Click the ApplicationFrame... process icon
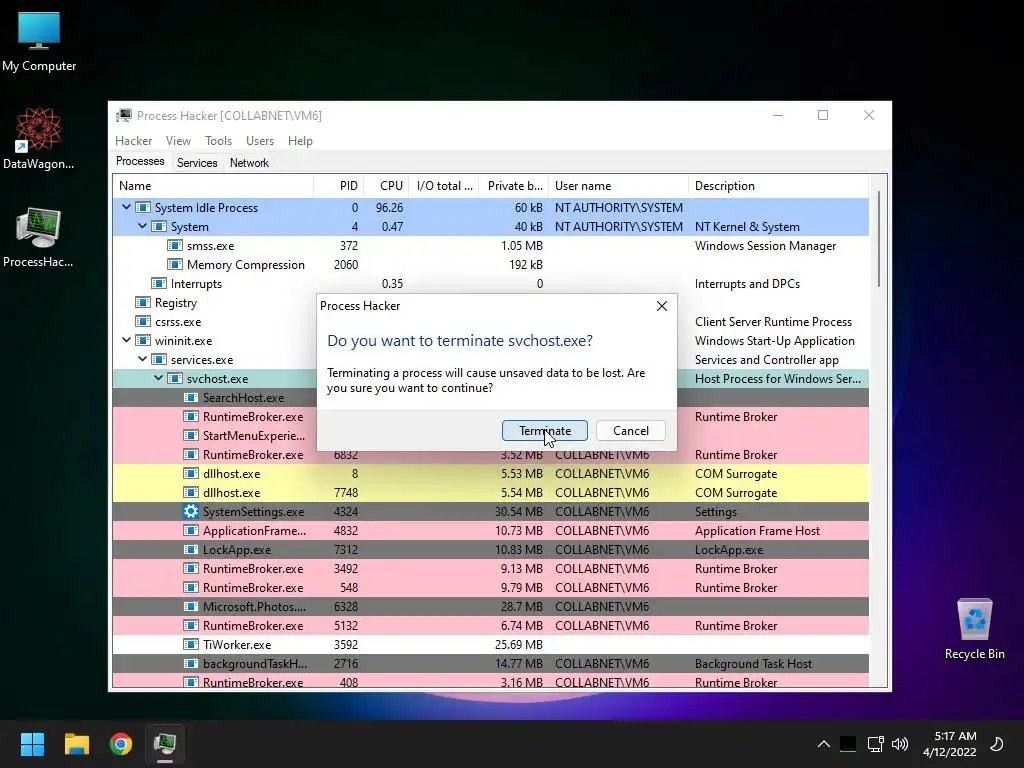Image resolution: width=1024 pixels, height=768 pixels. (191, 530)
